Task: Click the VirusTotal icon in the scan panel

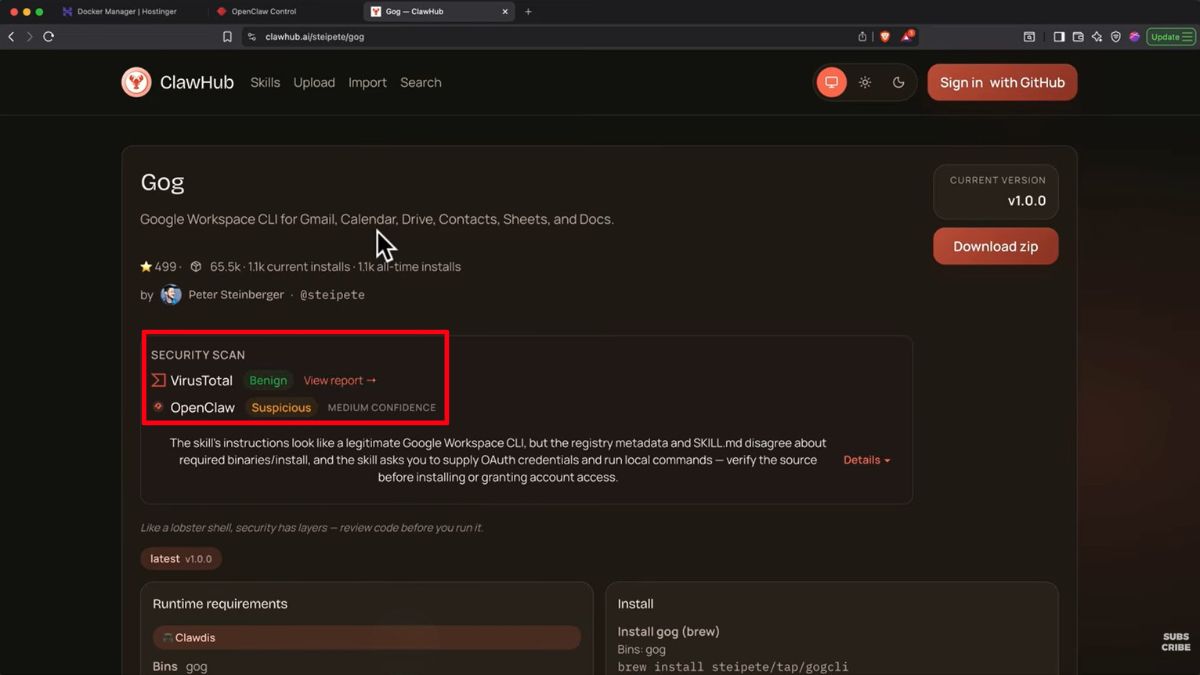Action: coord(157,380)
